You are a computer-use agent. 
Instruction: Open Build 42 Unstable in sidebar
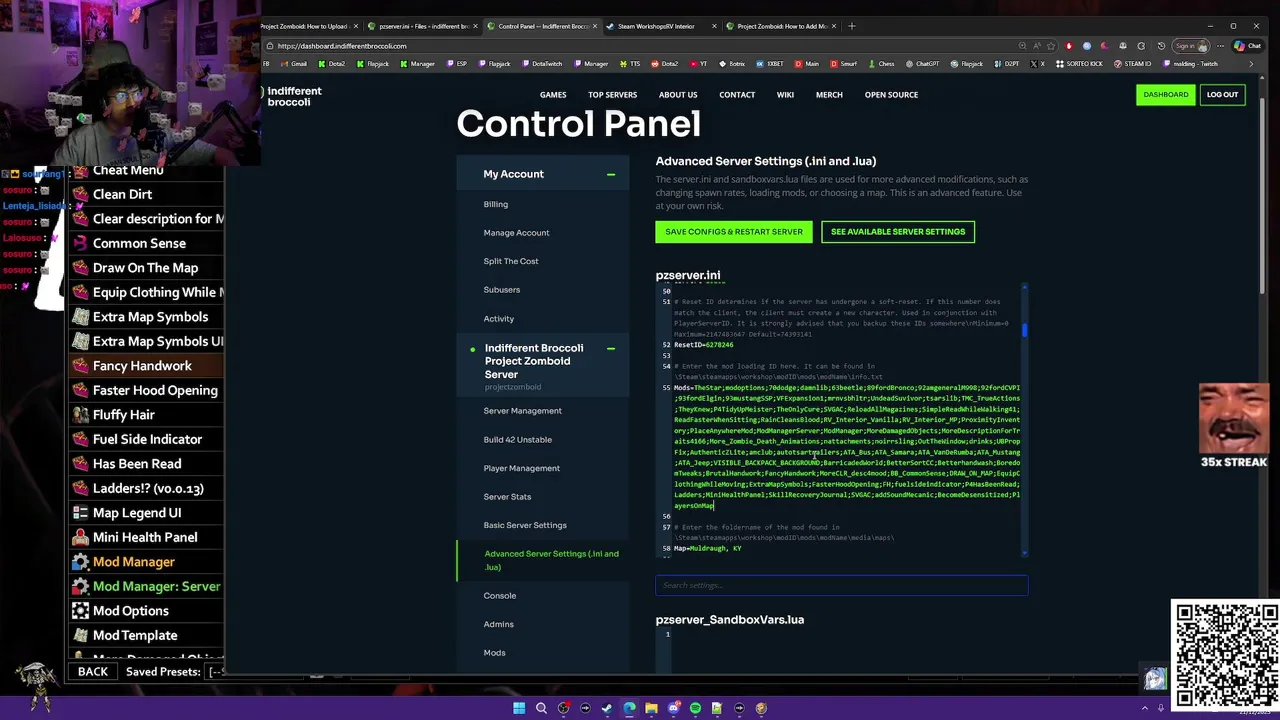click(517, 440)
